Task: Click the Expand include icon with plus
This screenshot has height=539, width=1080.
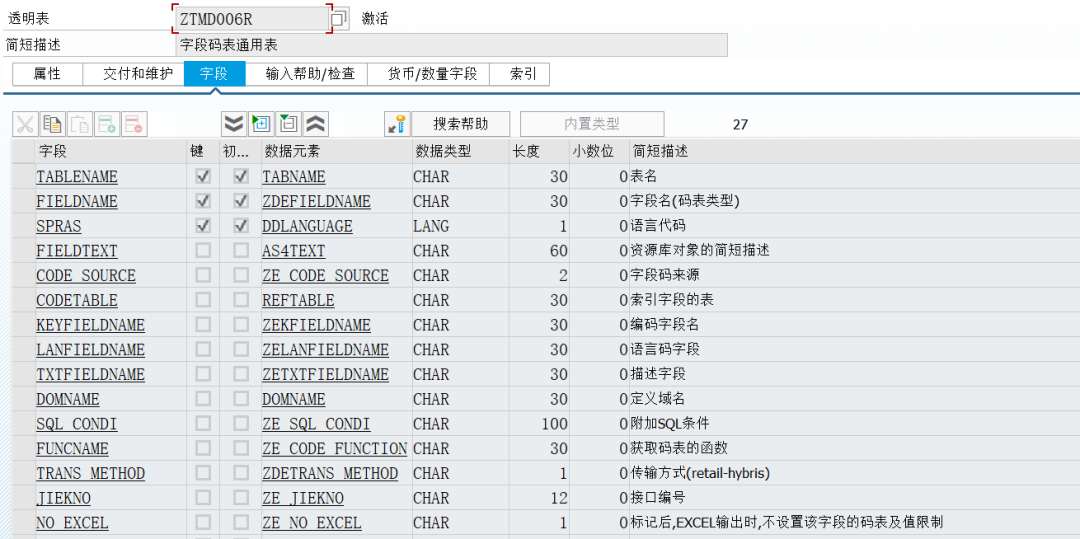Action: tap(262, 124)
